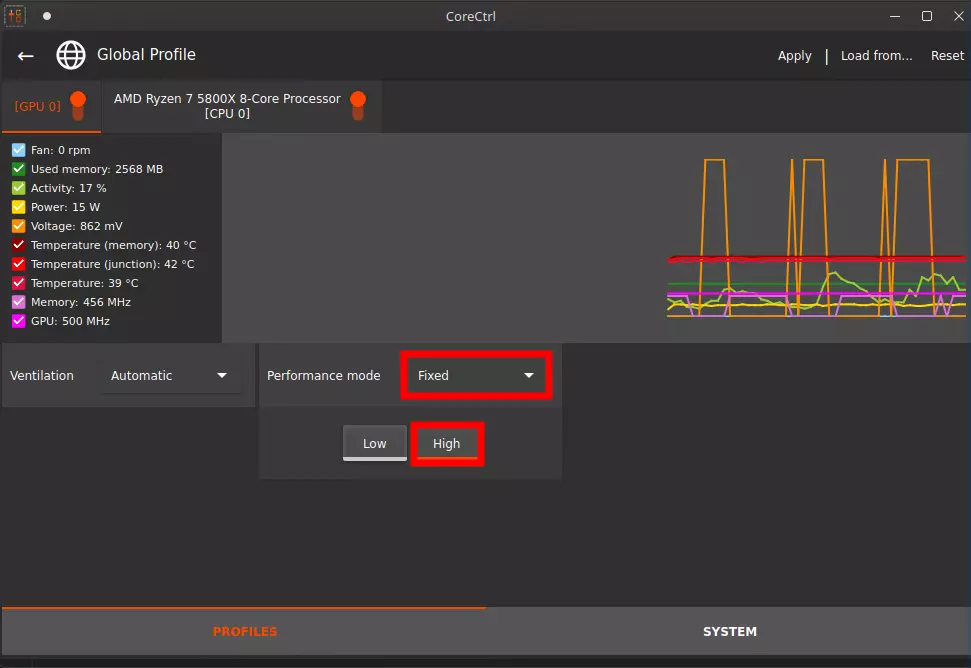Switch to the PROFILES tab
Image resolution: width=971 pixels, height=668 pixels.
tap(245, 631)
